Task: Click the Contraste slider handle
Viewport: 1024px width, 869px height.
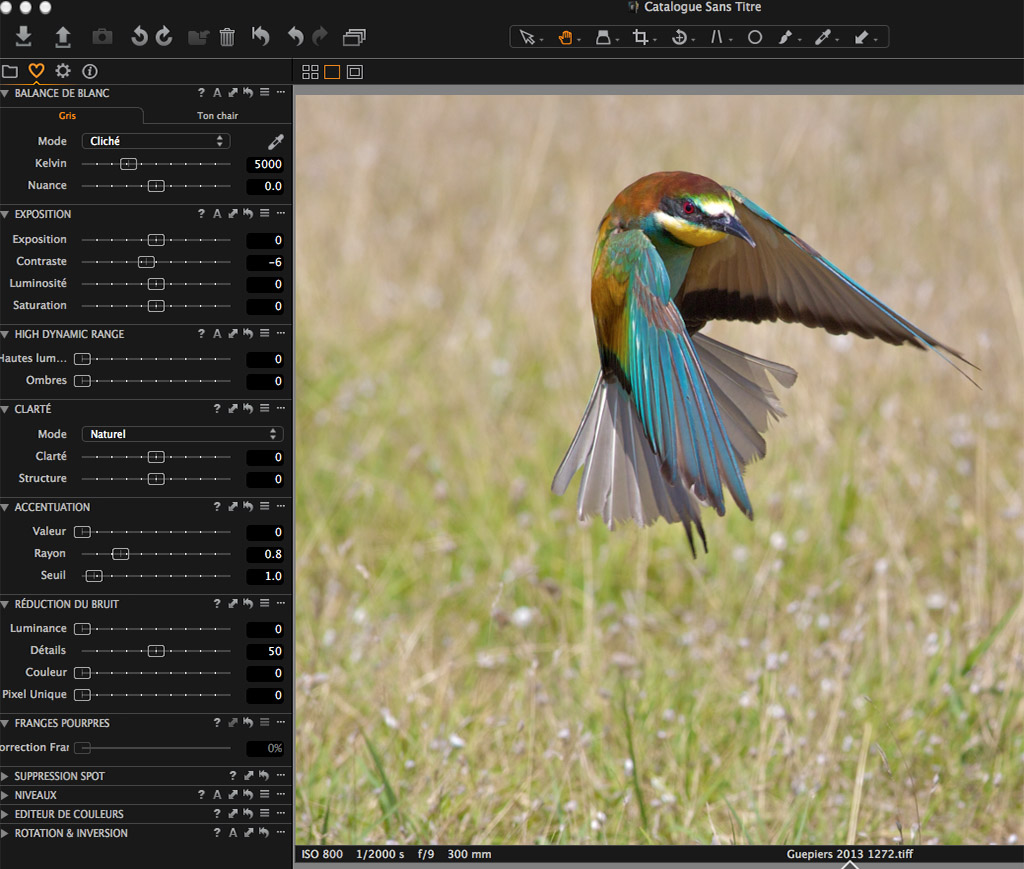Action: click(146, 262)
